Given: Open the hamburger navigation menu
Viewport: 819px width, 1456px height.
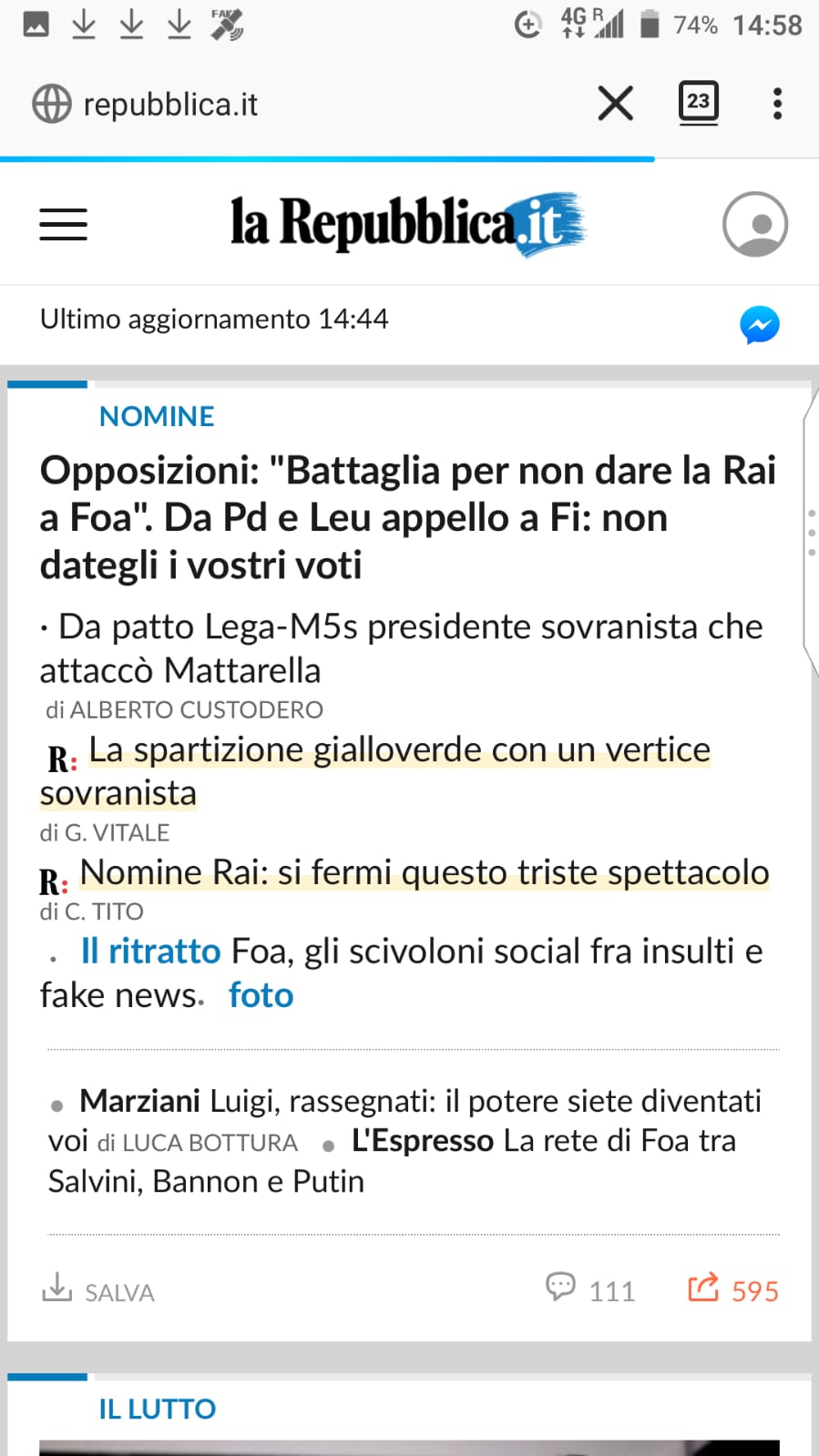Looking at the screenshot, I should tap(63, 224).
